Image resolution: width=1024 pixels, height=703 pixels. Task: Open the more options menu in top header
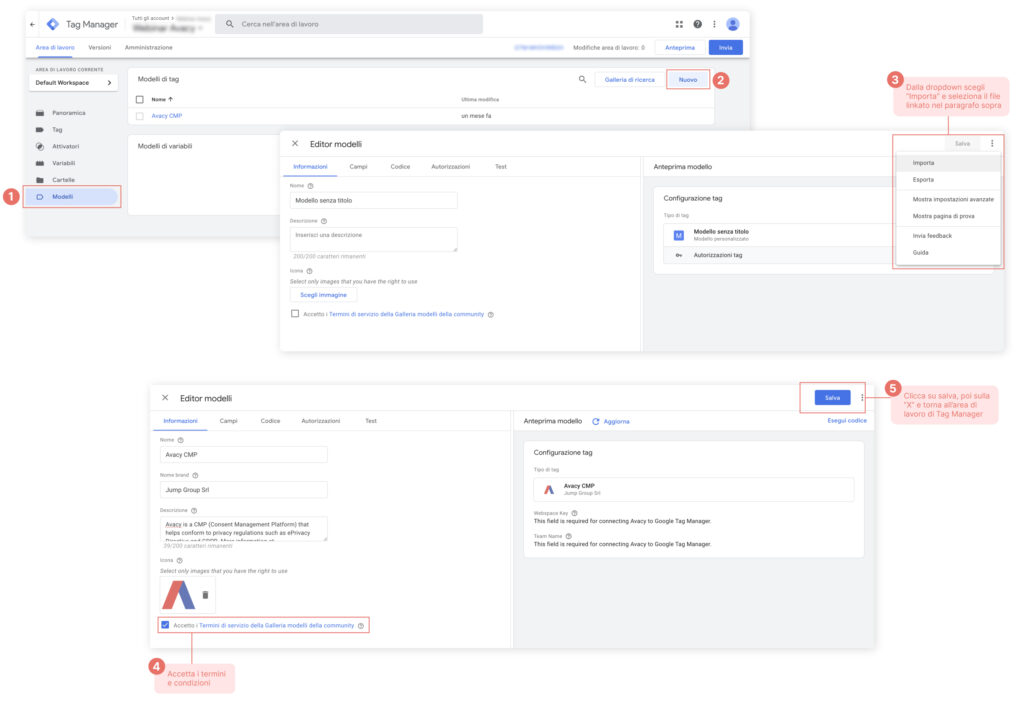[x=714, y=24]
